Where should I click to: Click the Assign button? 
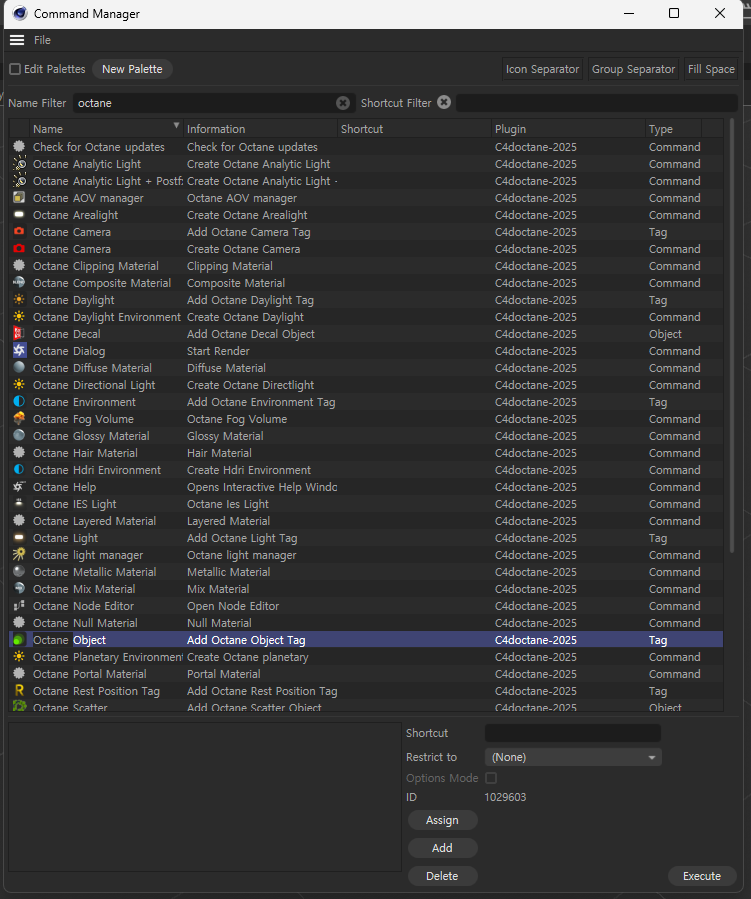click(x=443, y=820)
